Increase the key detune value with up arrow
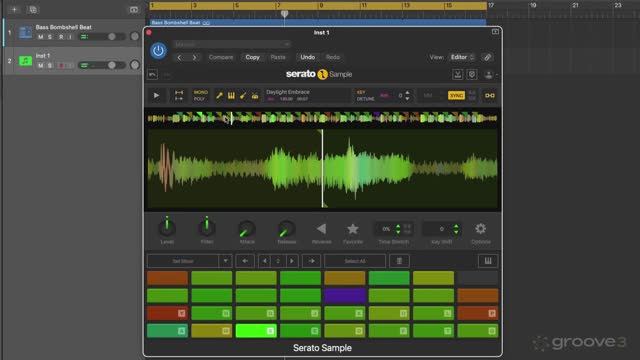Screen dimensions: 640x360 tap(407, 93)
